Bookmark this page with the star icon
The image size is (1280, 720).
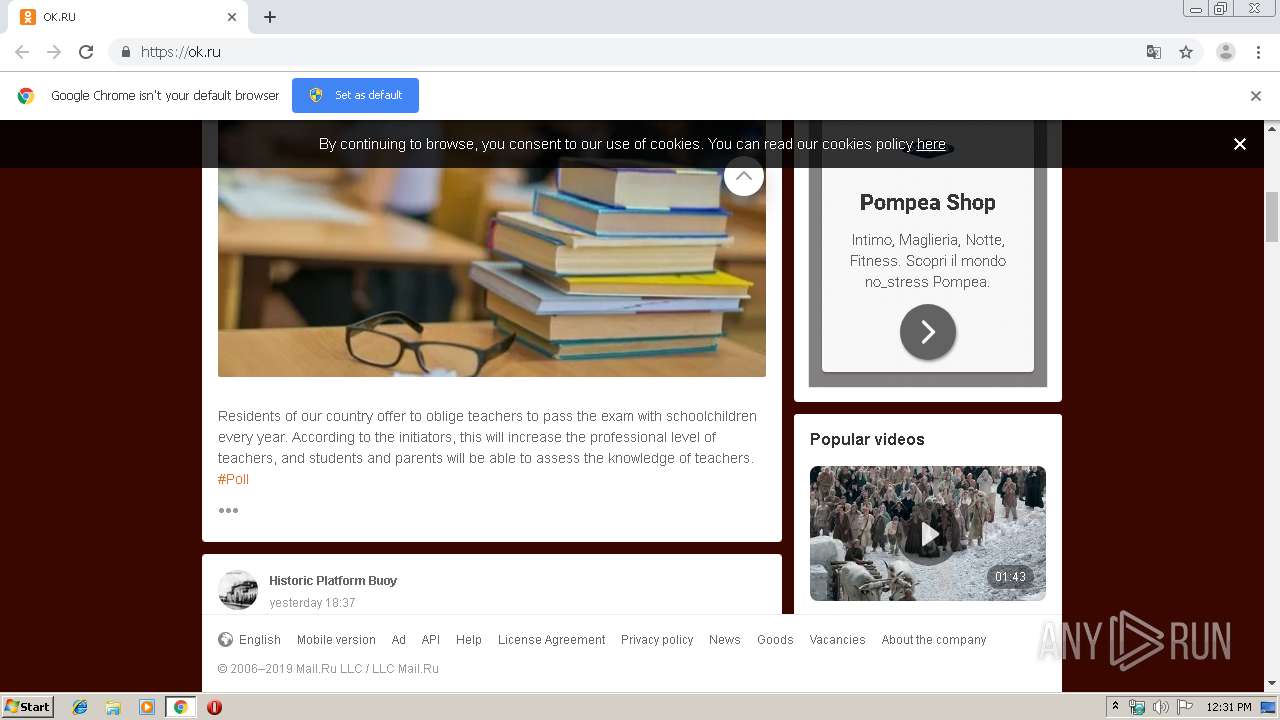pos(1186,52)
